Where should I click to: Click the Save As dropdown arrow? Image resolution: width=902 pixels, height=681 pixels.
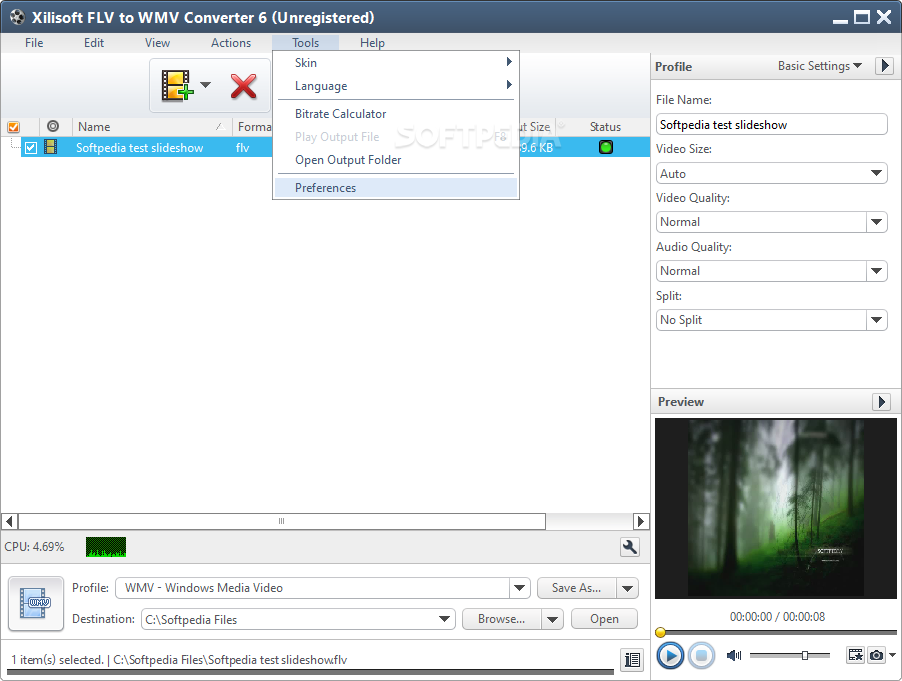pos(628,588)
